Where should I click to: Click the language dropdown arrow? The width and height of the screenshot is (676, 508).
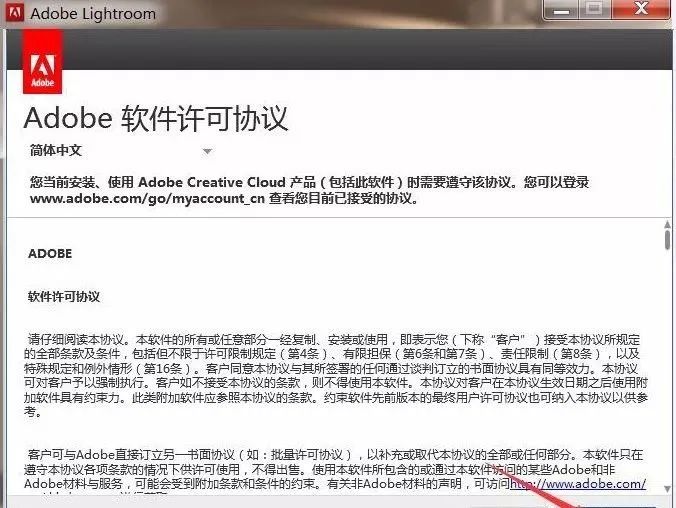[x=207, y=151]
